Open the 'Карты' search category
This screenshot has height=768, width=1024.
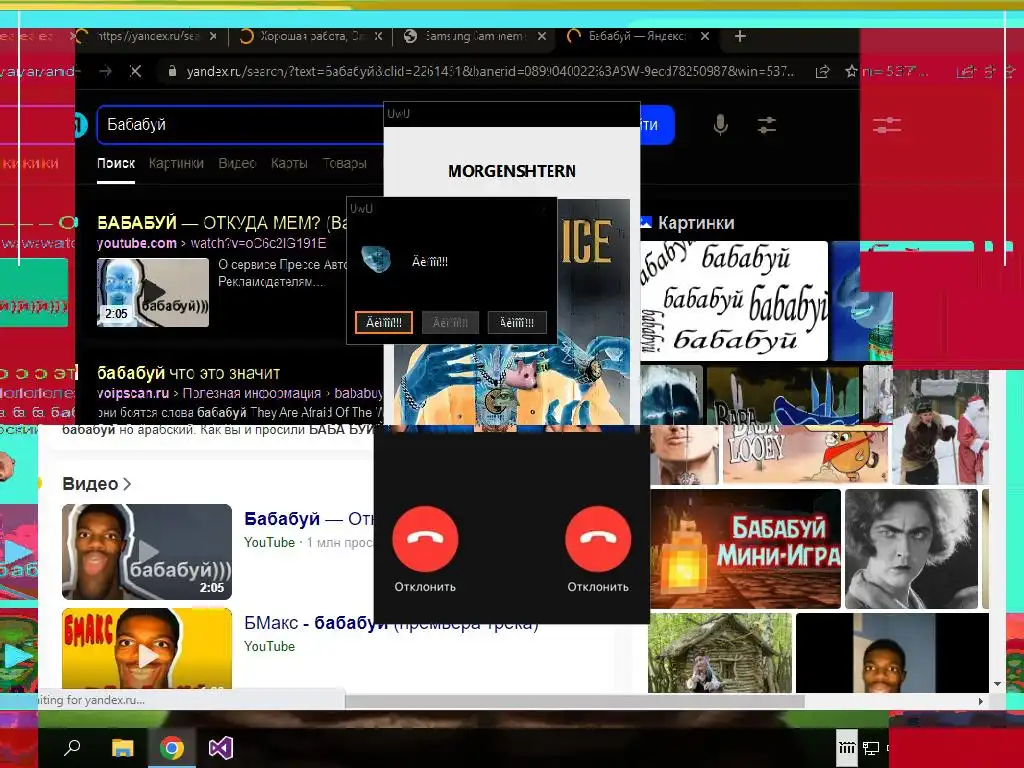pos(289,163)
